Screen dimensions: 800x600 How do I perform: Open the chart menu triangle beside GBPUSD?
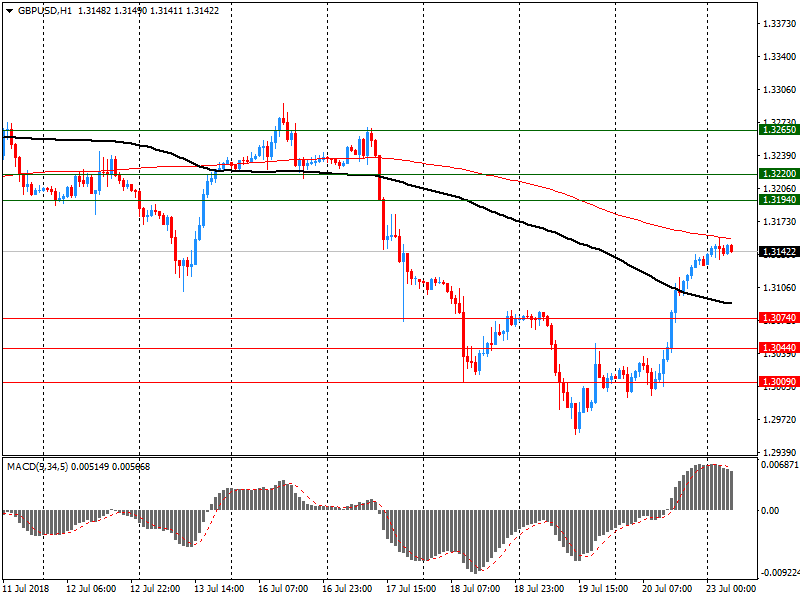click(10, 11)
